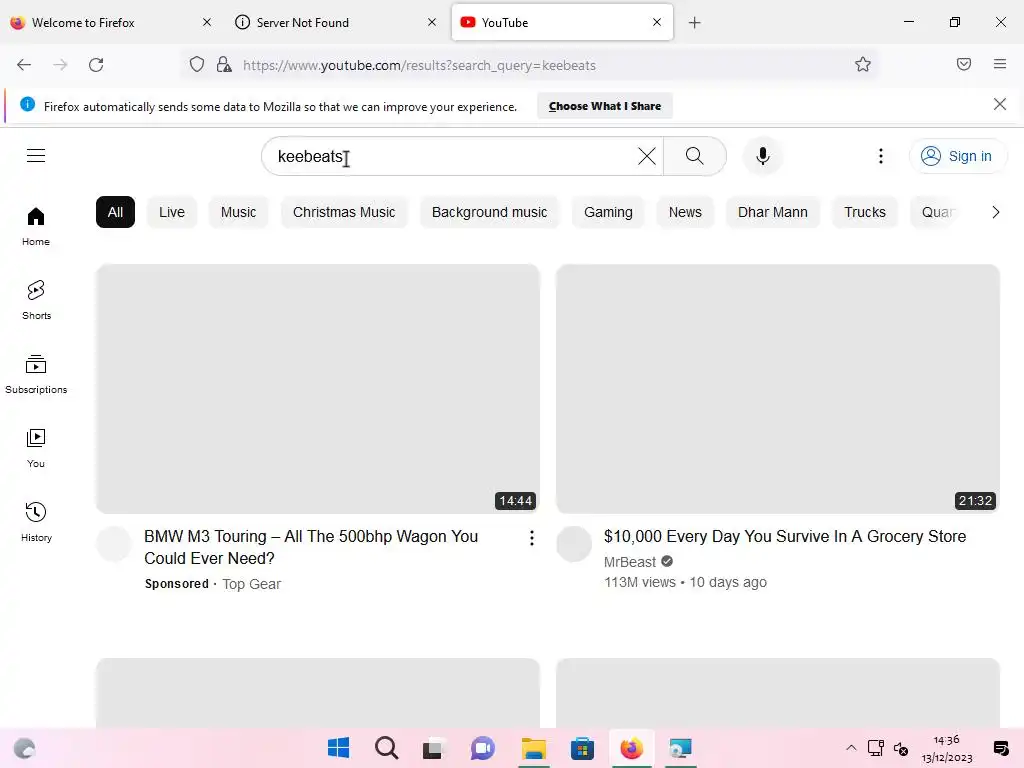Image resolution: width=1024 pixels, height=768 pixels.
Task: Open the You section in sidebar
Action: coord(36,448)
